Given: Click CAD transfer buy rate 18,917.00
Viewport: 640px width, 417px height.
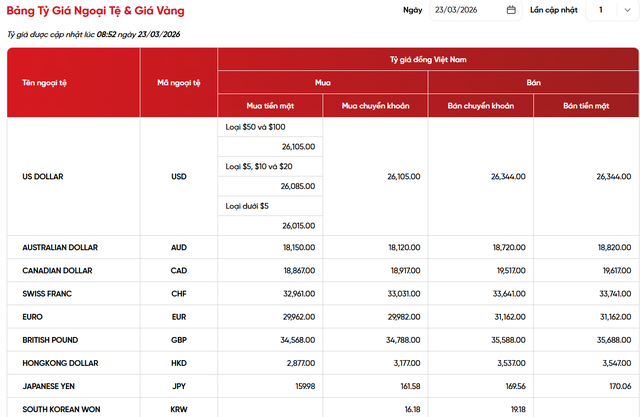Looking at the screenshot, I should click(x=406, y=271).
